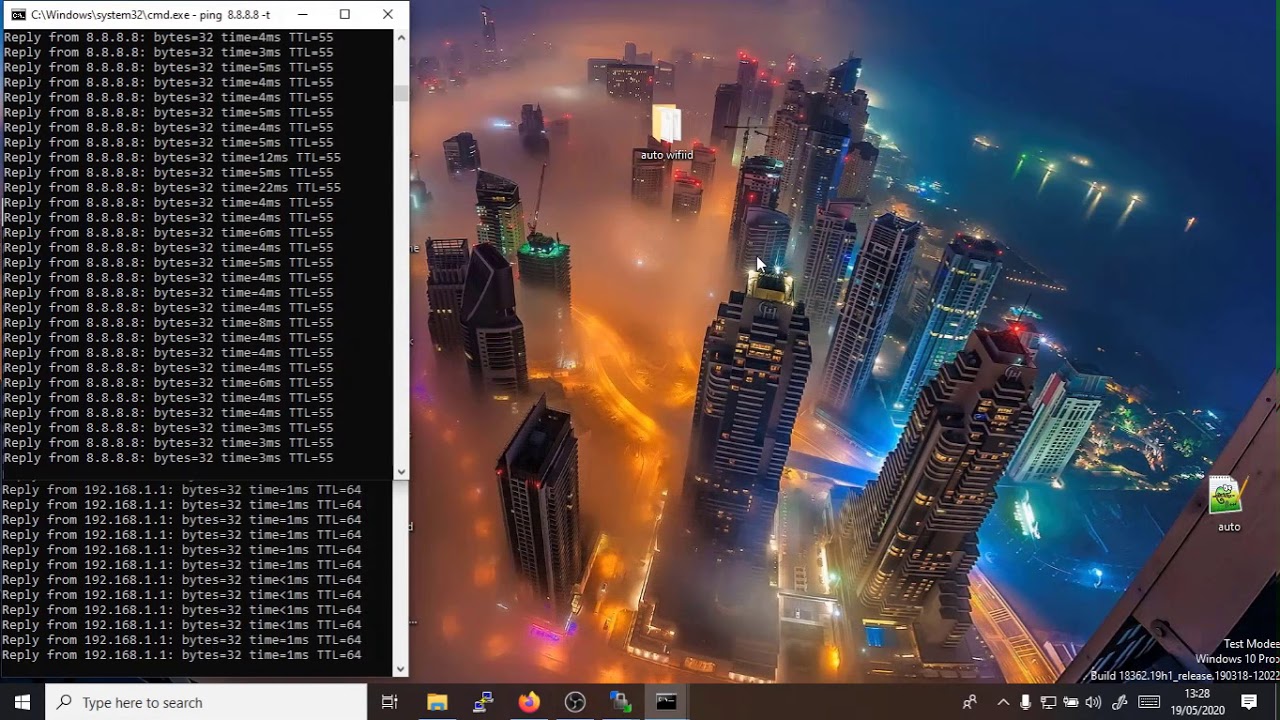Click the reply line with time=8ms

(x=169, y=322)
